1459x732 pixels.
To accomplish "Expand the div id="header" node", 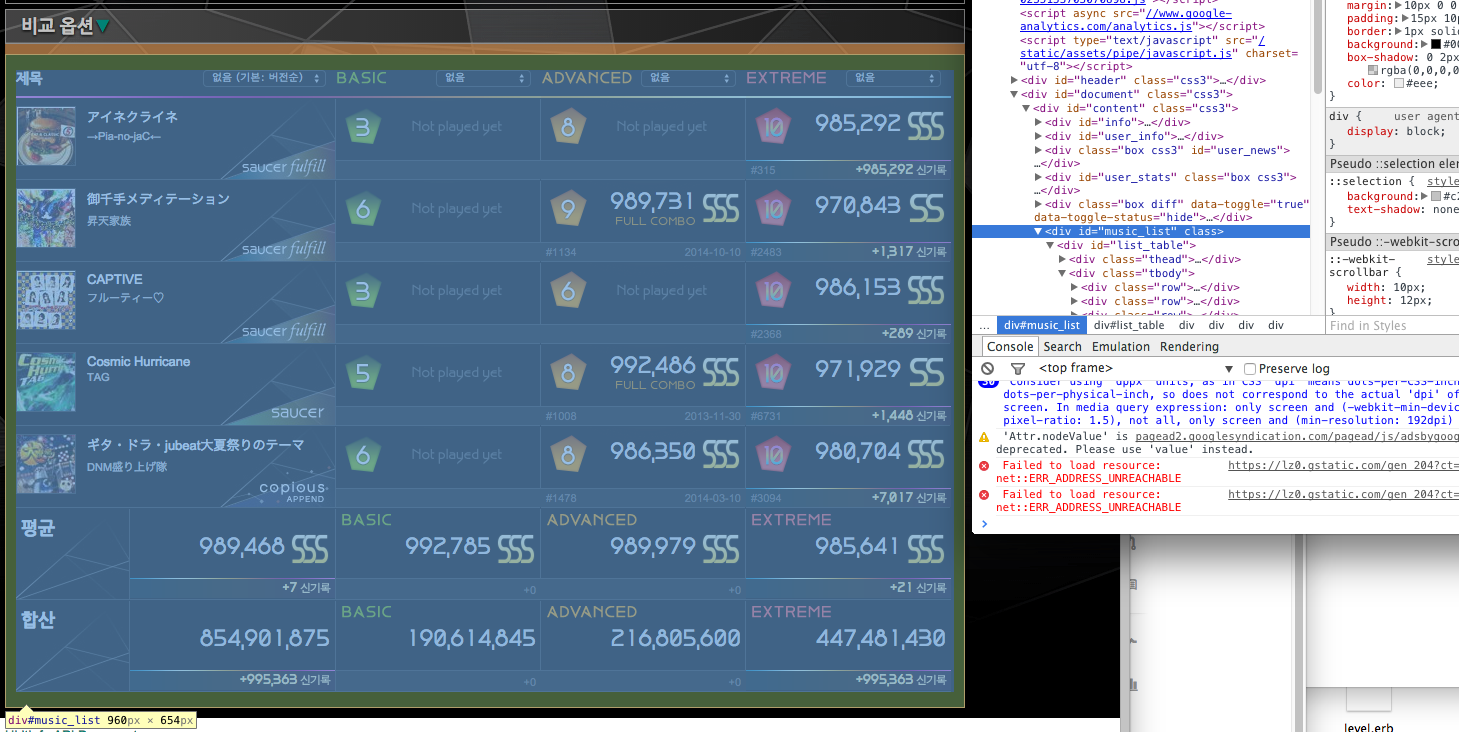I will point(1015,80).
